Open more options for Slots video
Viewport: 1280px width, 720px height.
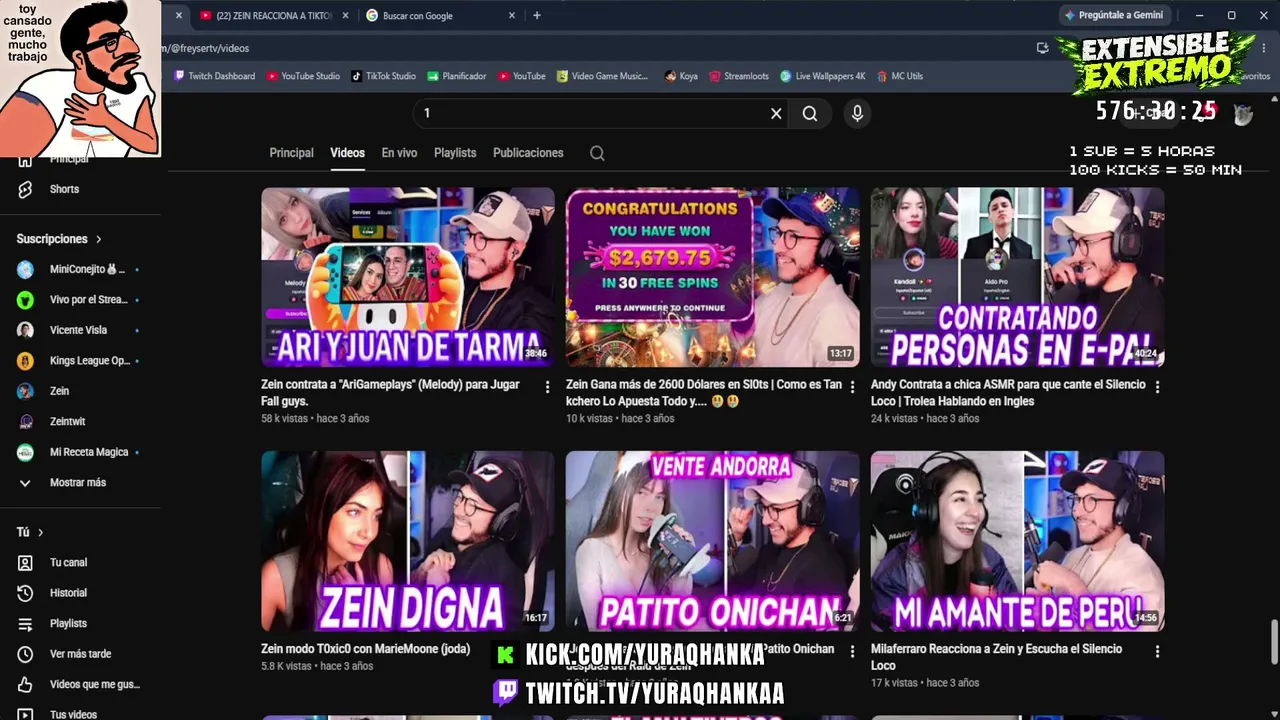point(852,387)
